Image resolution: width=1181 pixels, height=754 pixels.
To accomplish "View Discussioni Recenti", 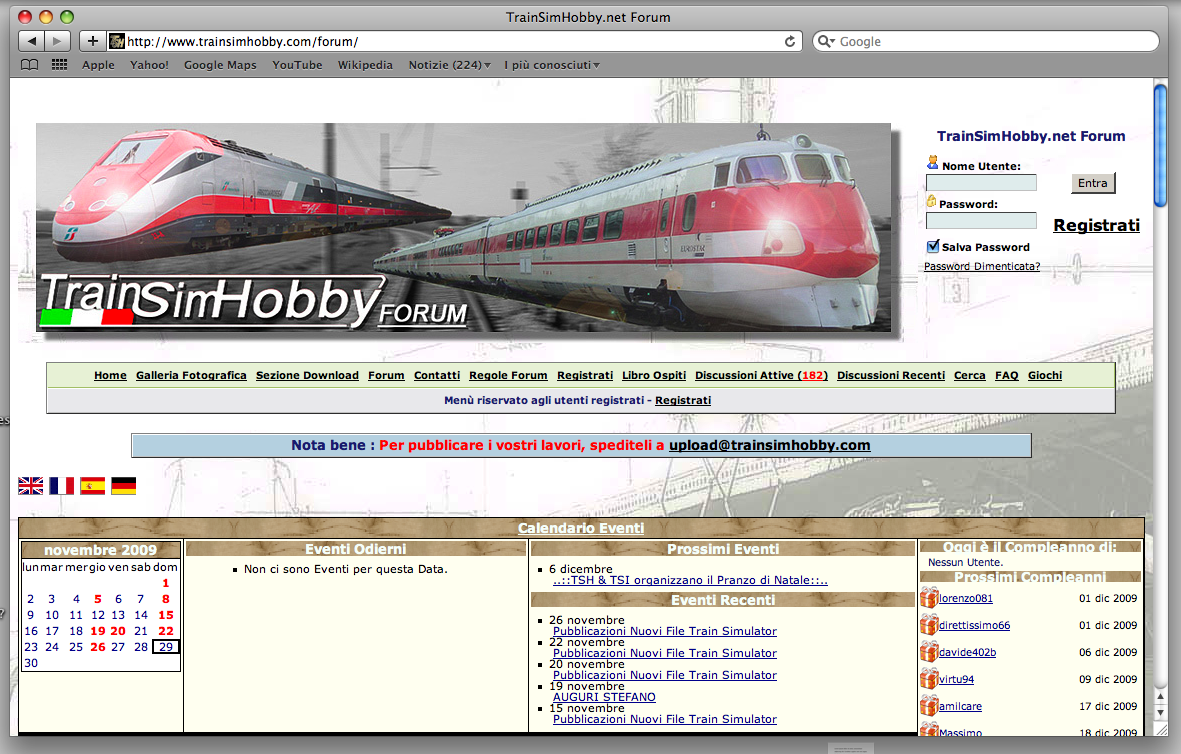I will 891,375.
